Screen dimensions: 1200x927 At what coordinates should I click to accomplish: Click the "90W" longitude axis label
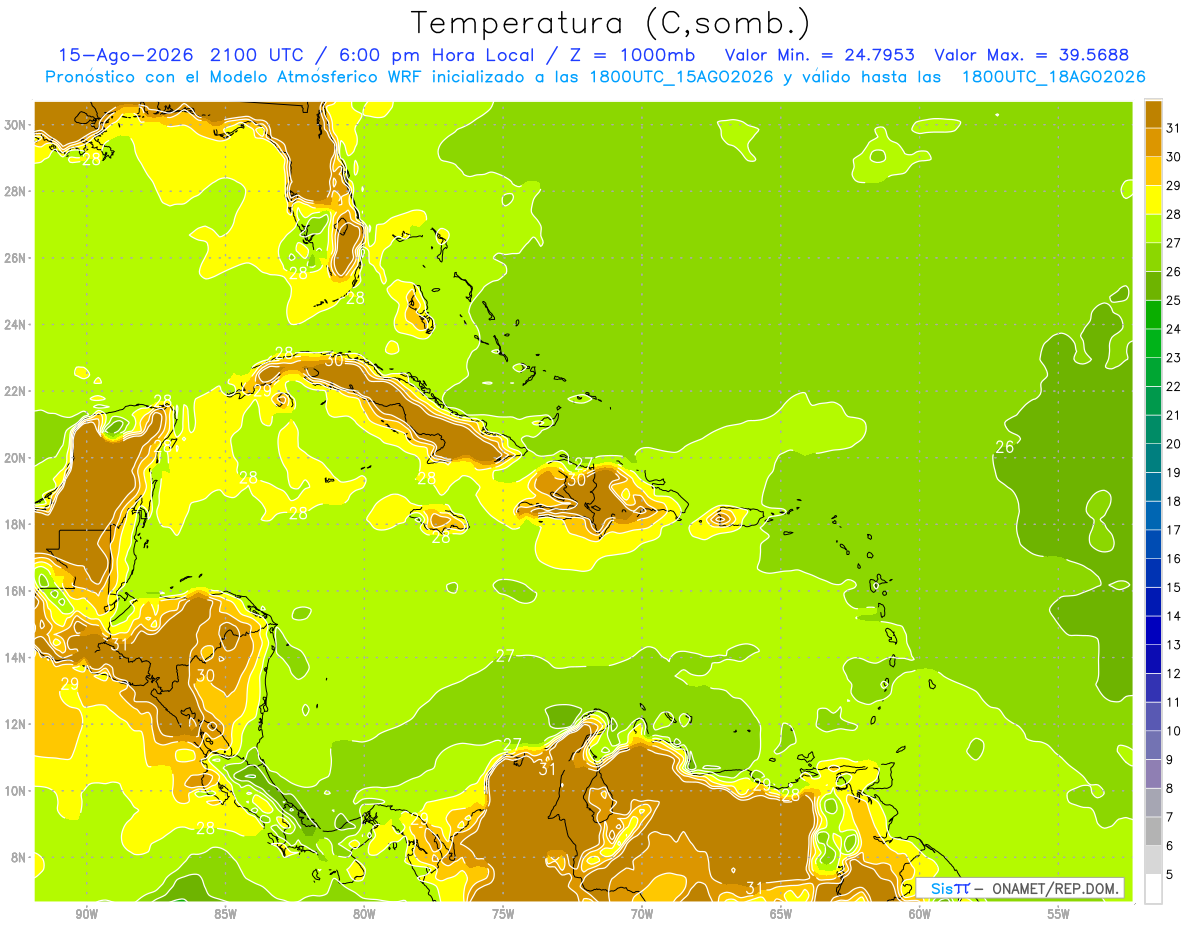click(87, 914)
